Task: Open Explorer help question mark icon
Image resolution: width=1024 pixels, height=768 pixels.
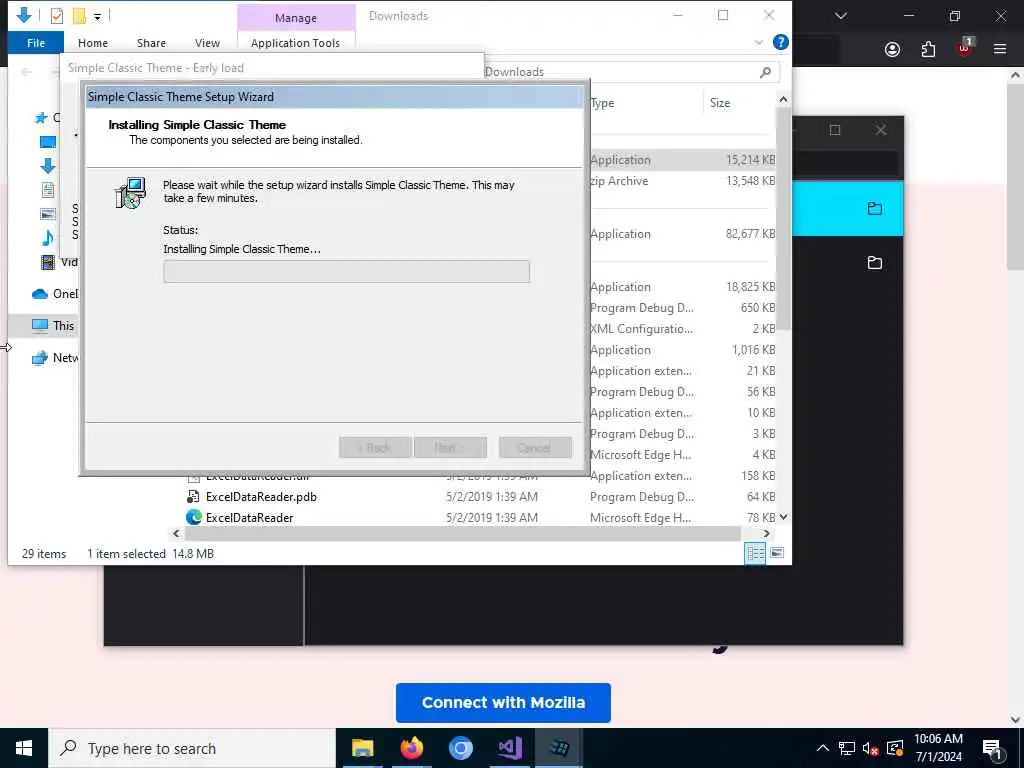Action: tap(780, 42)
